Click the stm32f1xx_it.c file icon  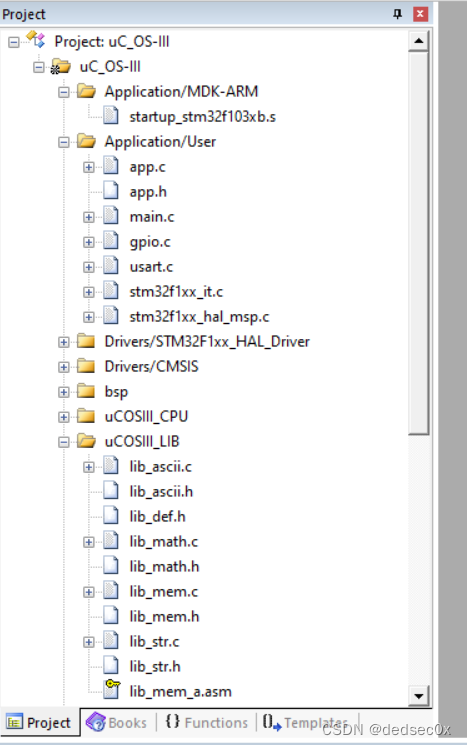coord(111,291)
